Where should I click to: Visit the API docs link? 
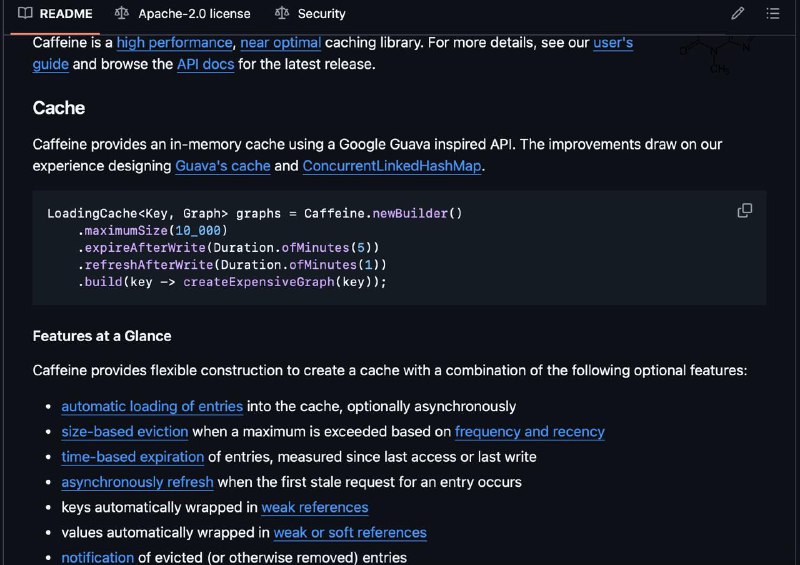pos(206,64)
